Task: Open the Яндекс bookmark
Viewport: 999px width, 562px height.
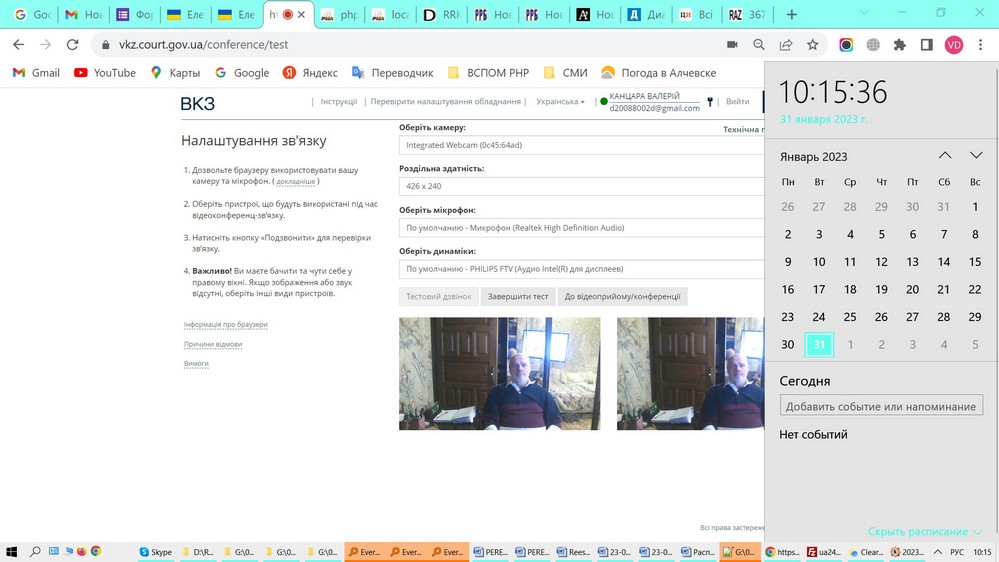Action: click(310, 73)
